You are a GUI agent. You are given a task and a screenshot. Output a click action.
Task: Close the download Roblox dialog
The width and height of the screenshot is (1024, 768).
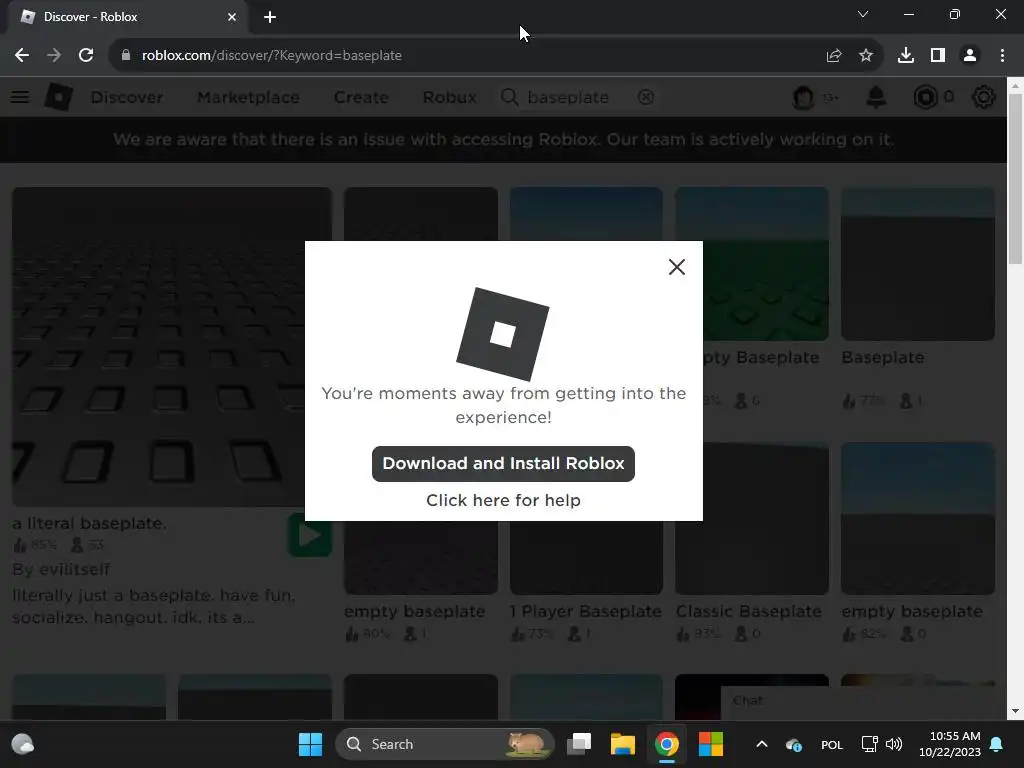pos(677,266)
